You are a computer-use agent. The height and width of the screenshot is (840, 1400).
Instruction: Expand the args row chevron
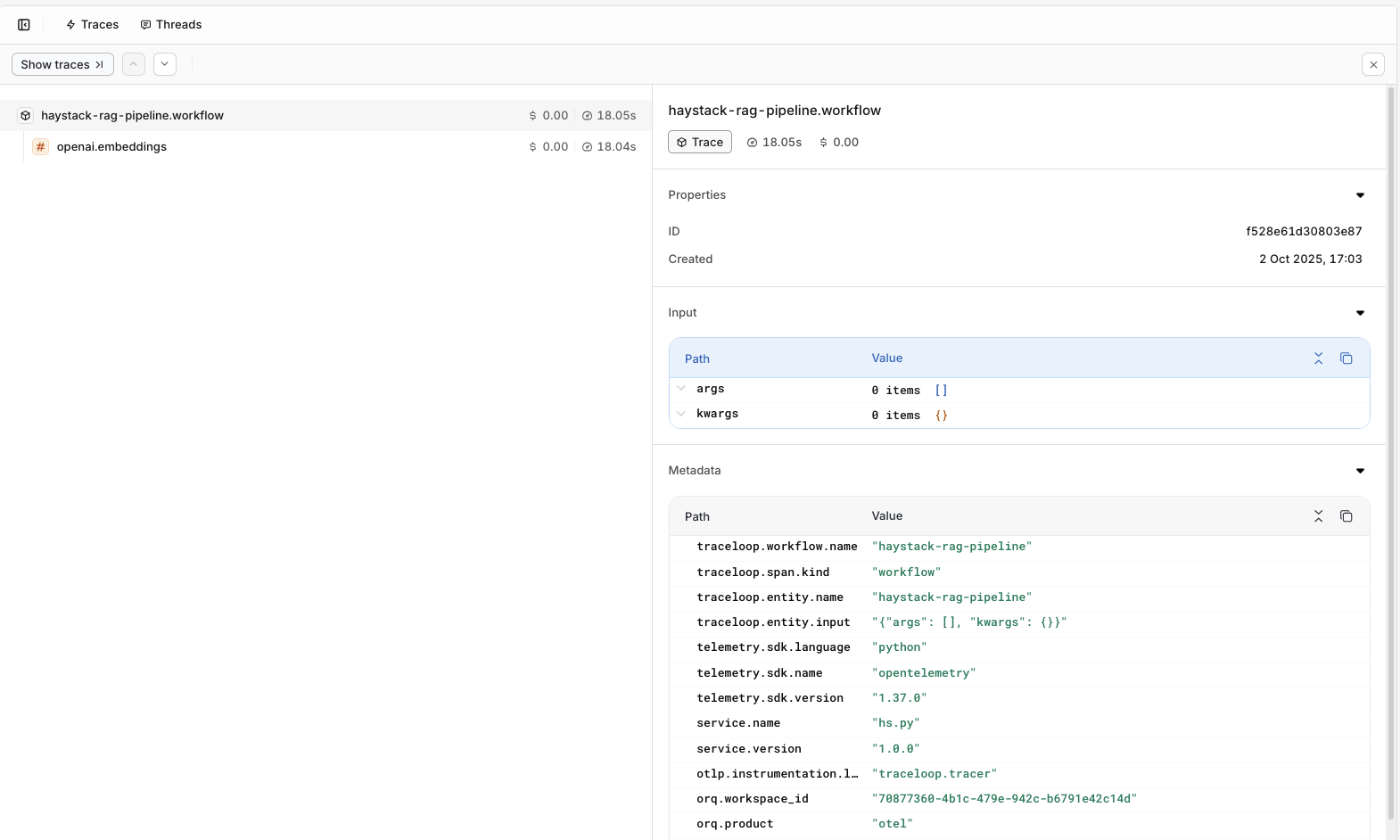(x=681, y=389)
